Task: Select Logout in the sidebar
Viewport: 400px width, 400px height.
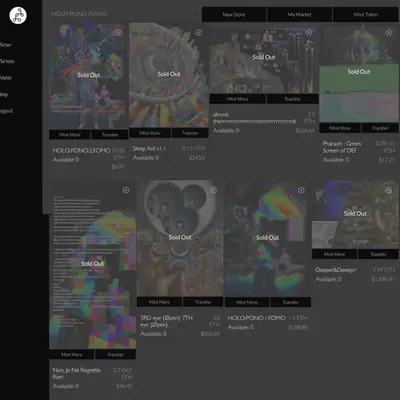Action: click(6, 111)
